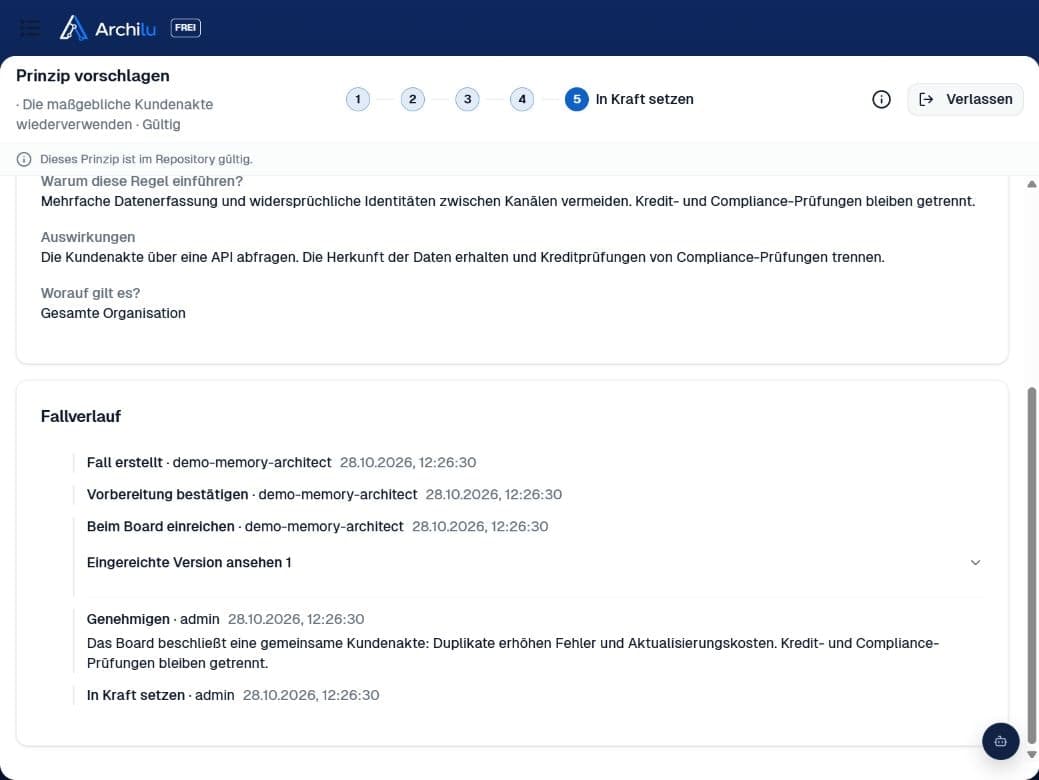Go to wizard step 4
The width and height of the screenshot is (1039, 780).
click(x=521, y=99)
